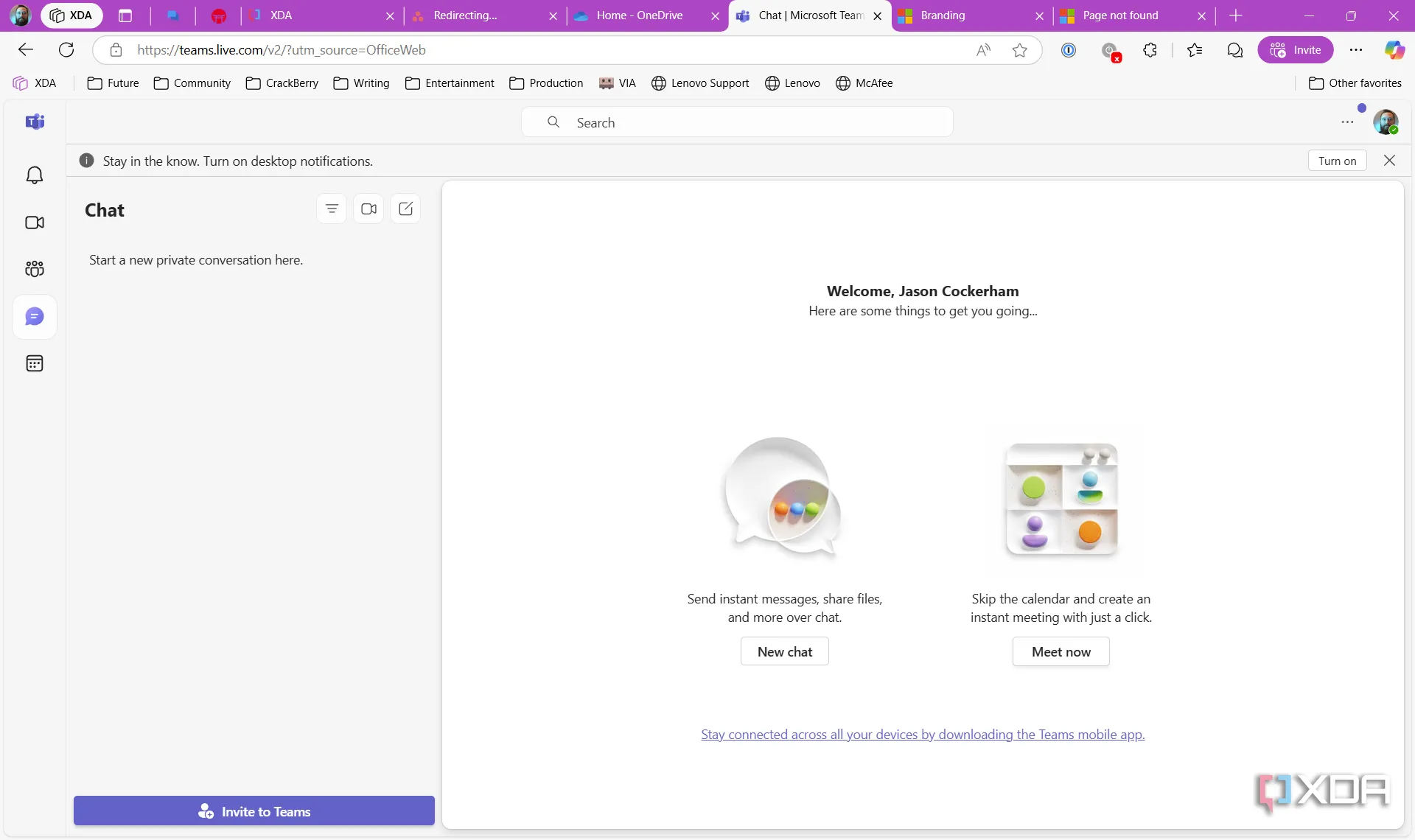Click the New chat button
Viewport: 1415px width, 840px height.
(784, 652)
